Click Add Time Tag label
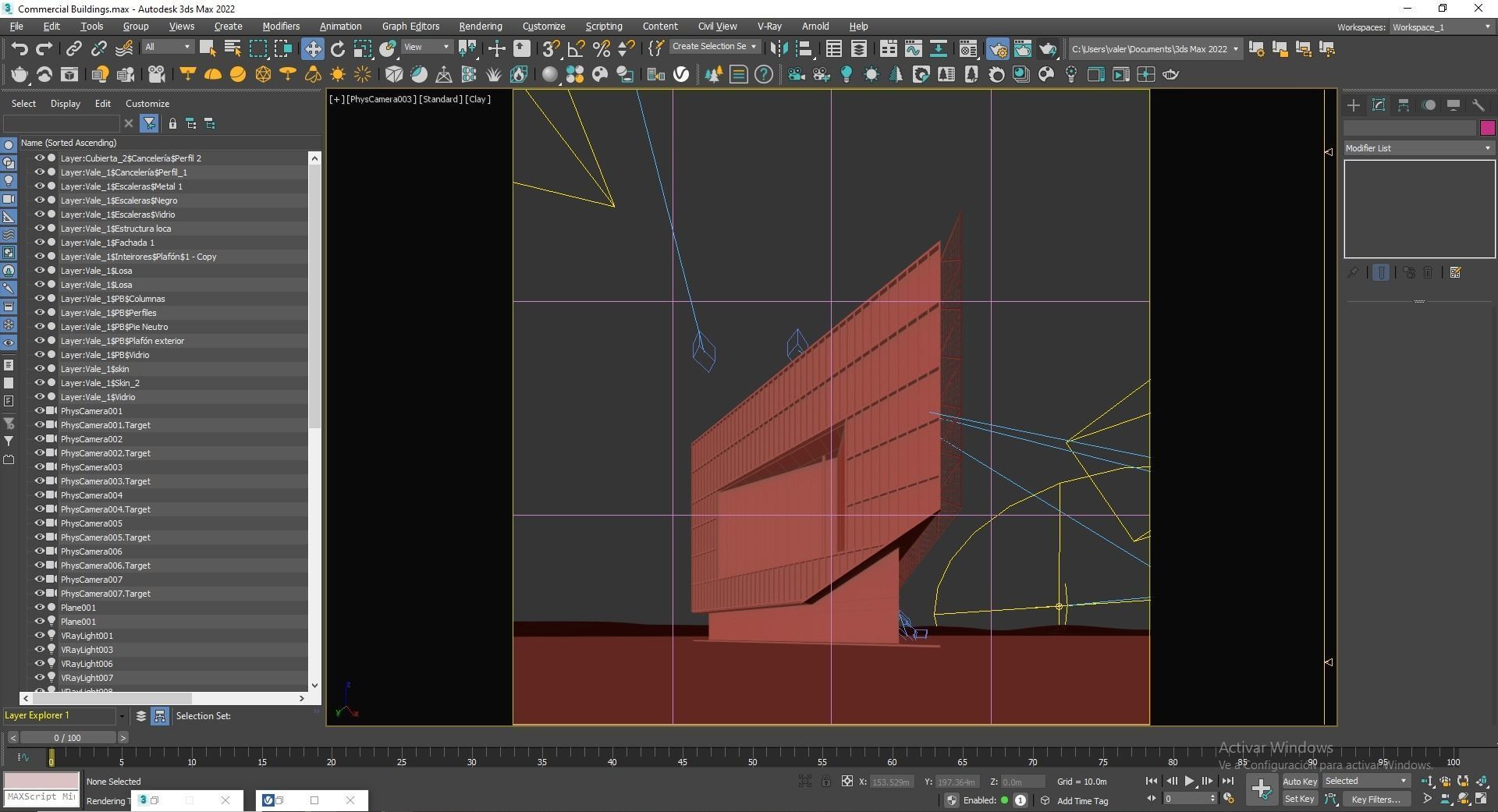This screenshot has width=1498, height=812. coord(1082,800)
